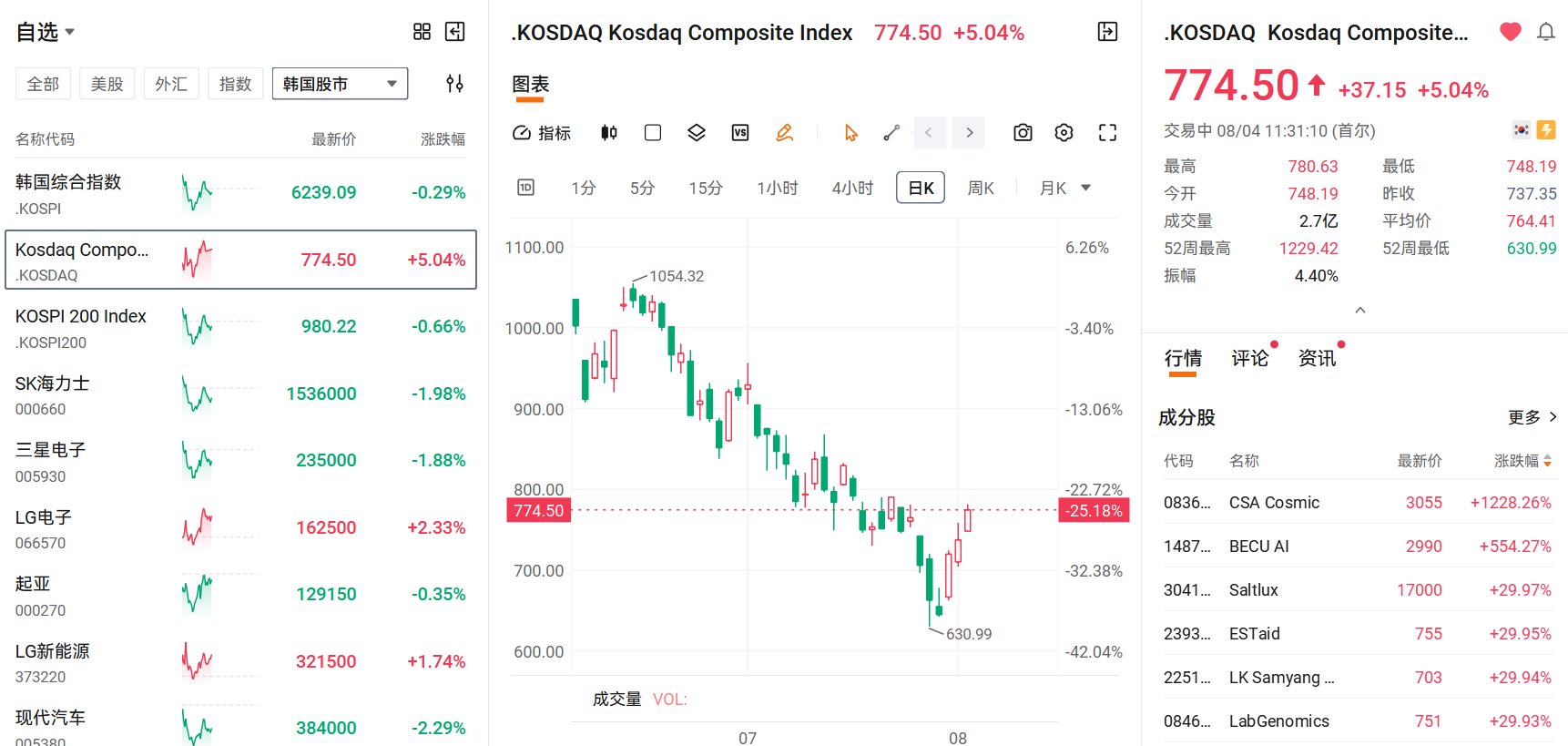Take a chart screenshot with camera icon
The height and width of the screenshot is (746, 1568).
1023,133
